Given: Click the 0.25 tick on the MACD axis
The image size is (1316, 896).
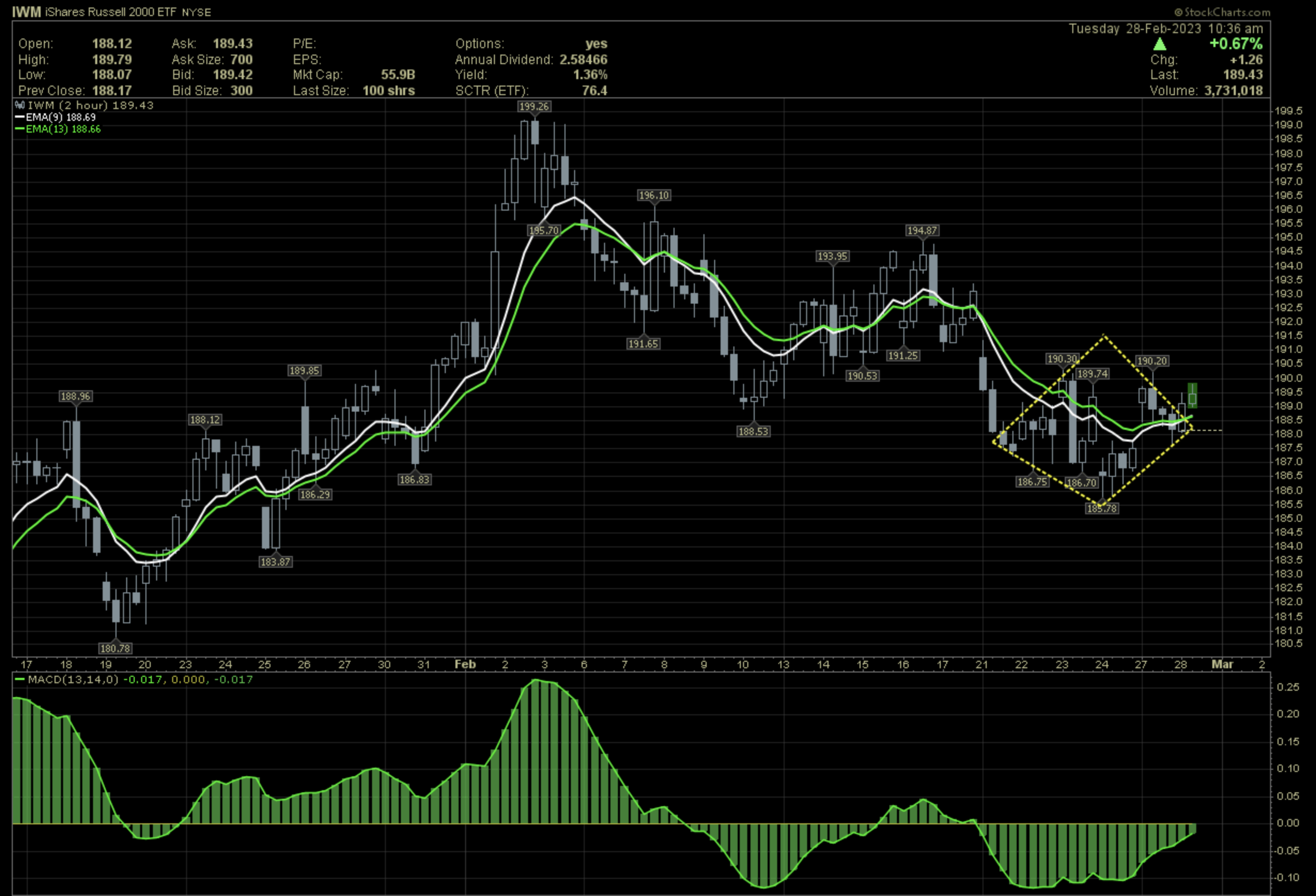Looking at the screenshot, I should tap(1288, 687).
